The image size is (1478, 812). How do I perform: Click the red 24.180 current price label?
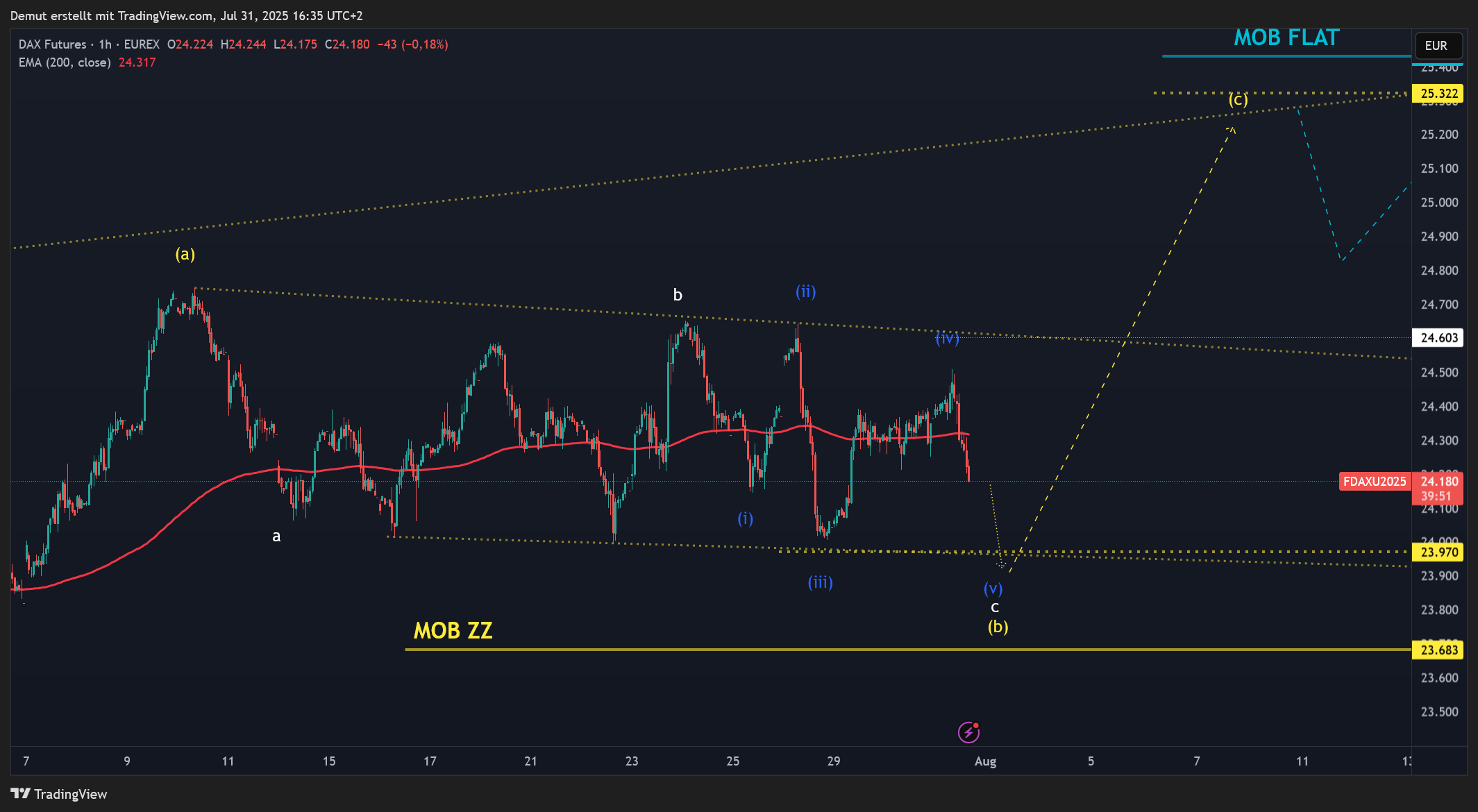tap(1438, 482)
